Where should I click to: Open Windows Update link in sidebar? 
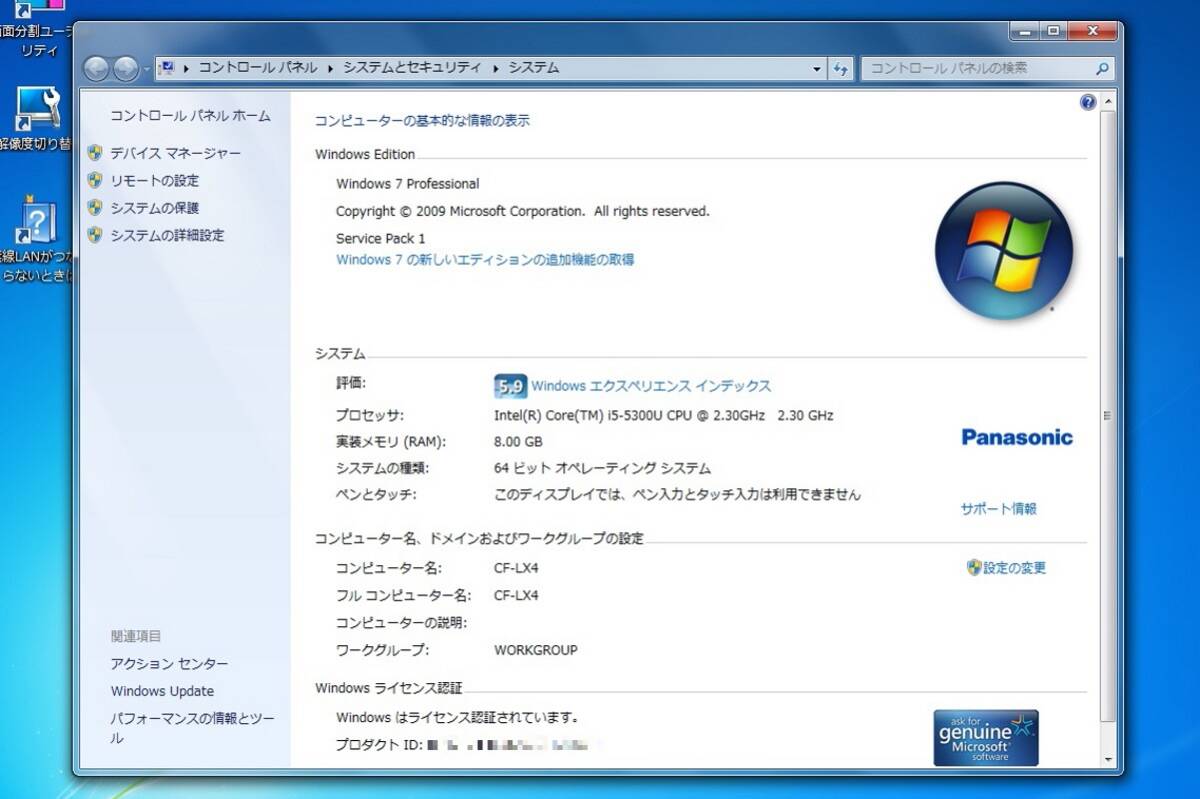tap(162, 691)
